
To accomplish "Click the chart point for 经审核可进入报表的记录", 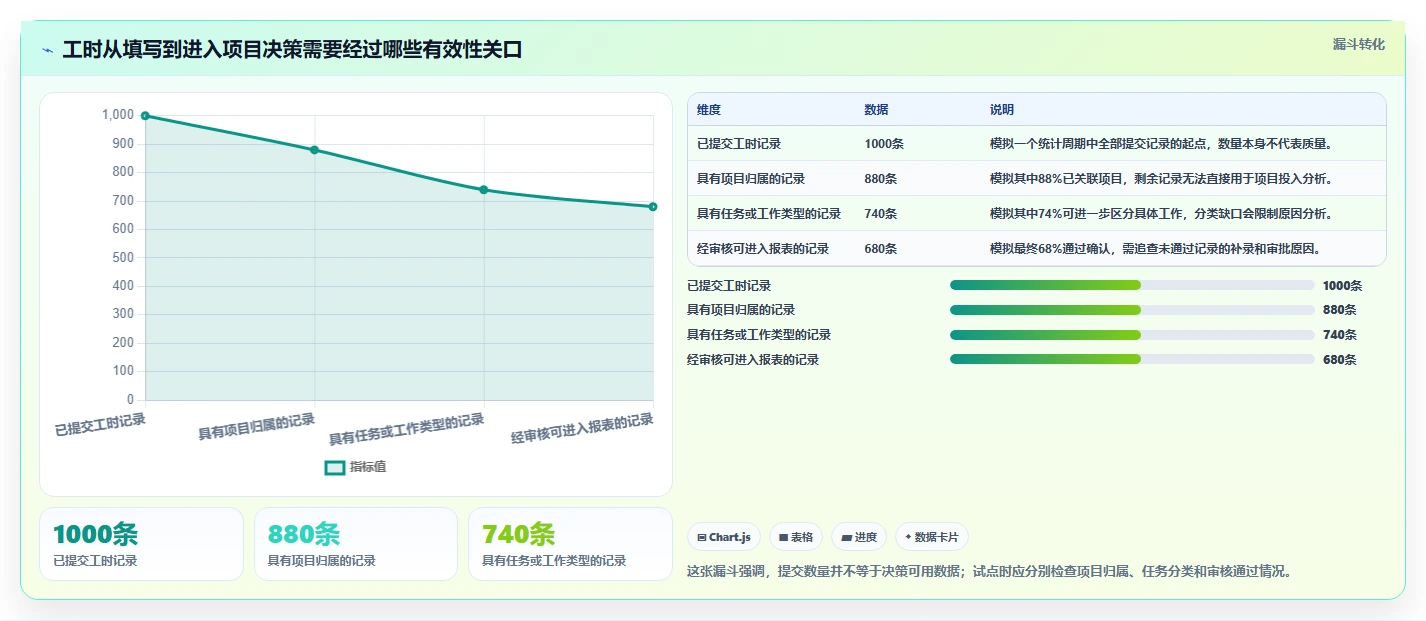I will [653, 207].
